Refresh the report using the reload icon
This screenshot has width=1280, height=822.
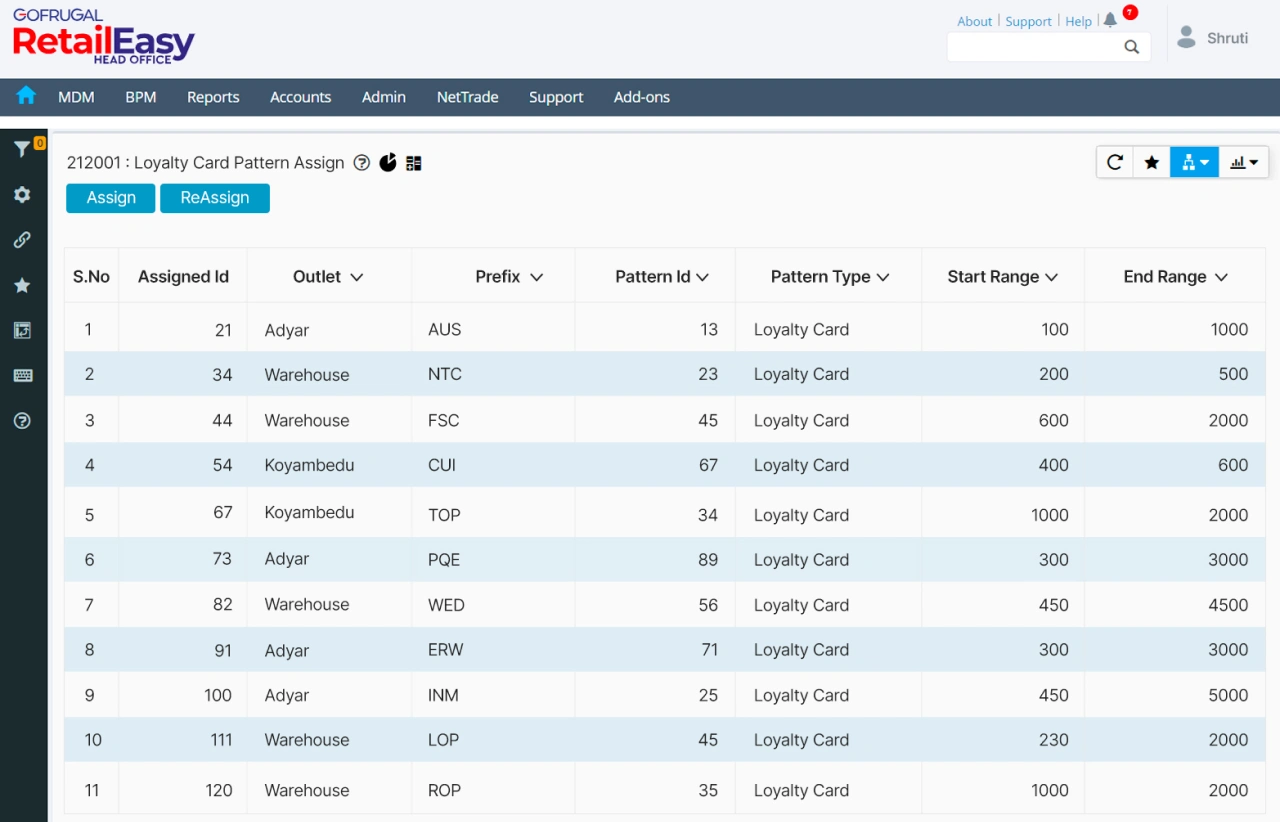tap(1114, 161)
